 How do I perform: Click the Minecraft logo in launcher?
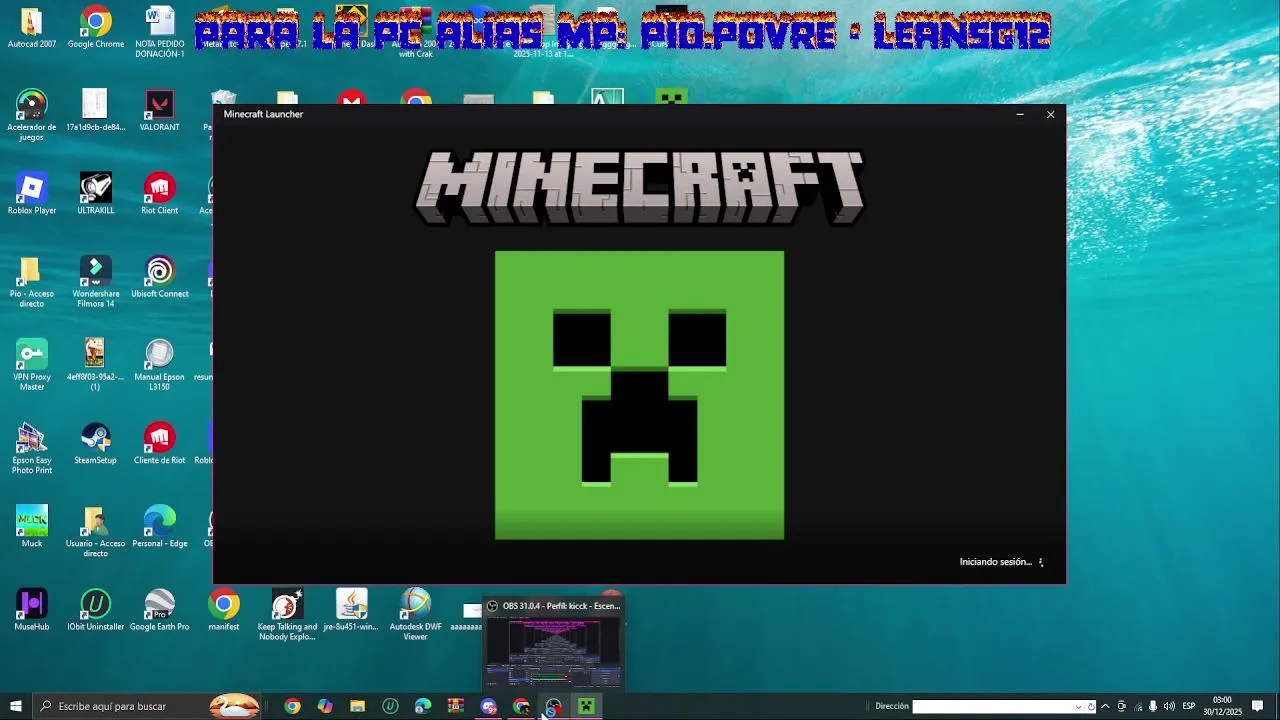640,187
